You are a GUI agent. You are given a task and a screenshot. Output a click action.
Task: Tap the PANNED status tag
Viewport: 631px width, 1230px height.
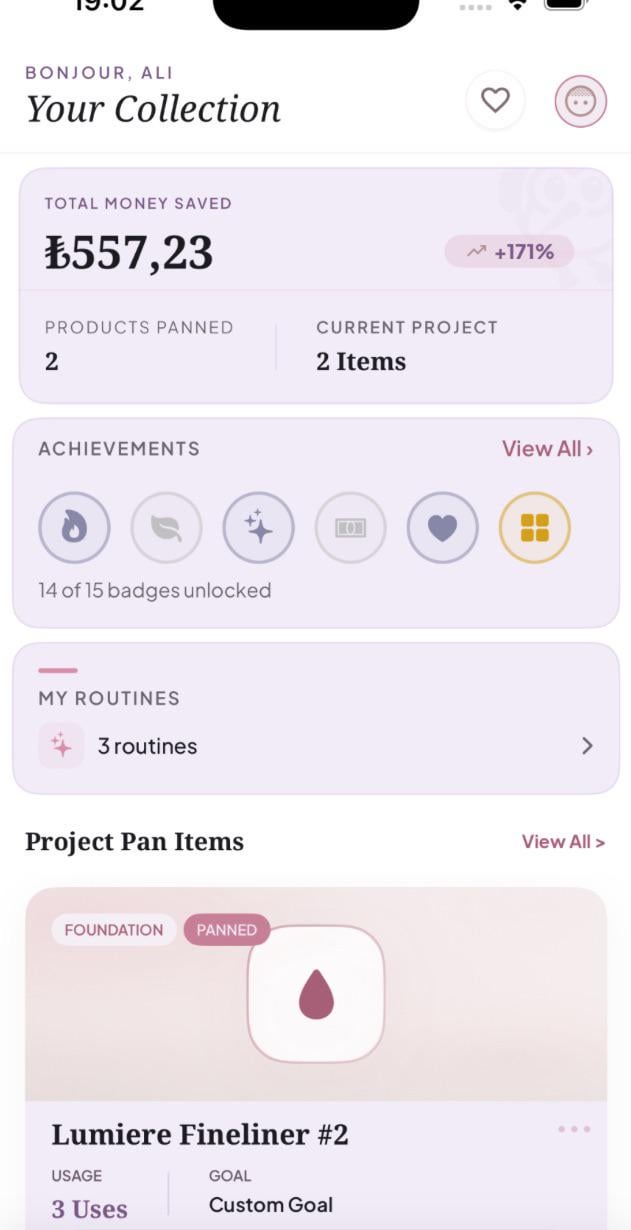point(227,930)
